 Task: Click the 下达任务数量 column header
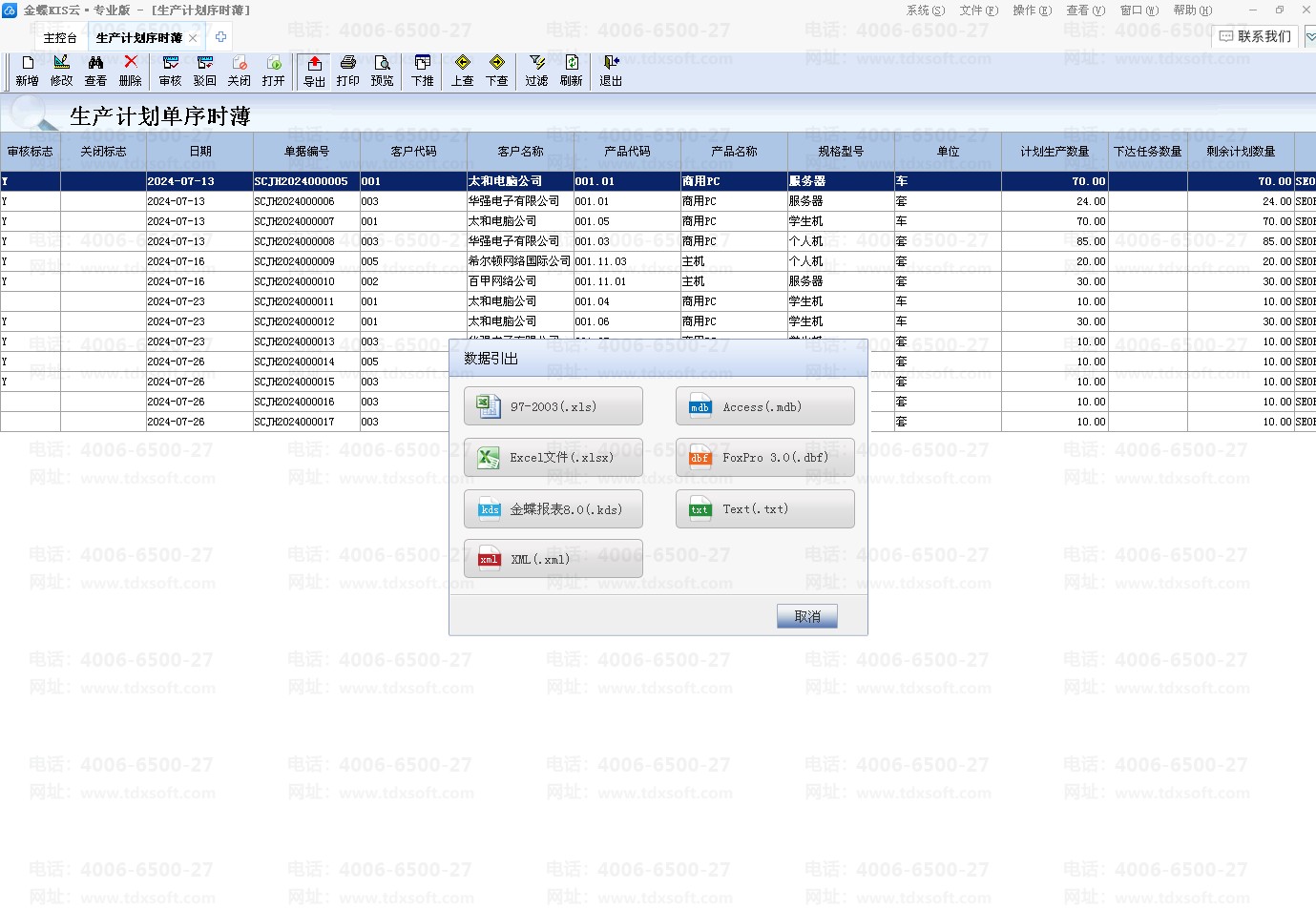tap(1148, 152)
